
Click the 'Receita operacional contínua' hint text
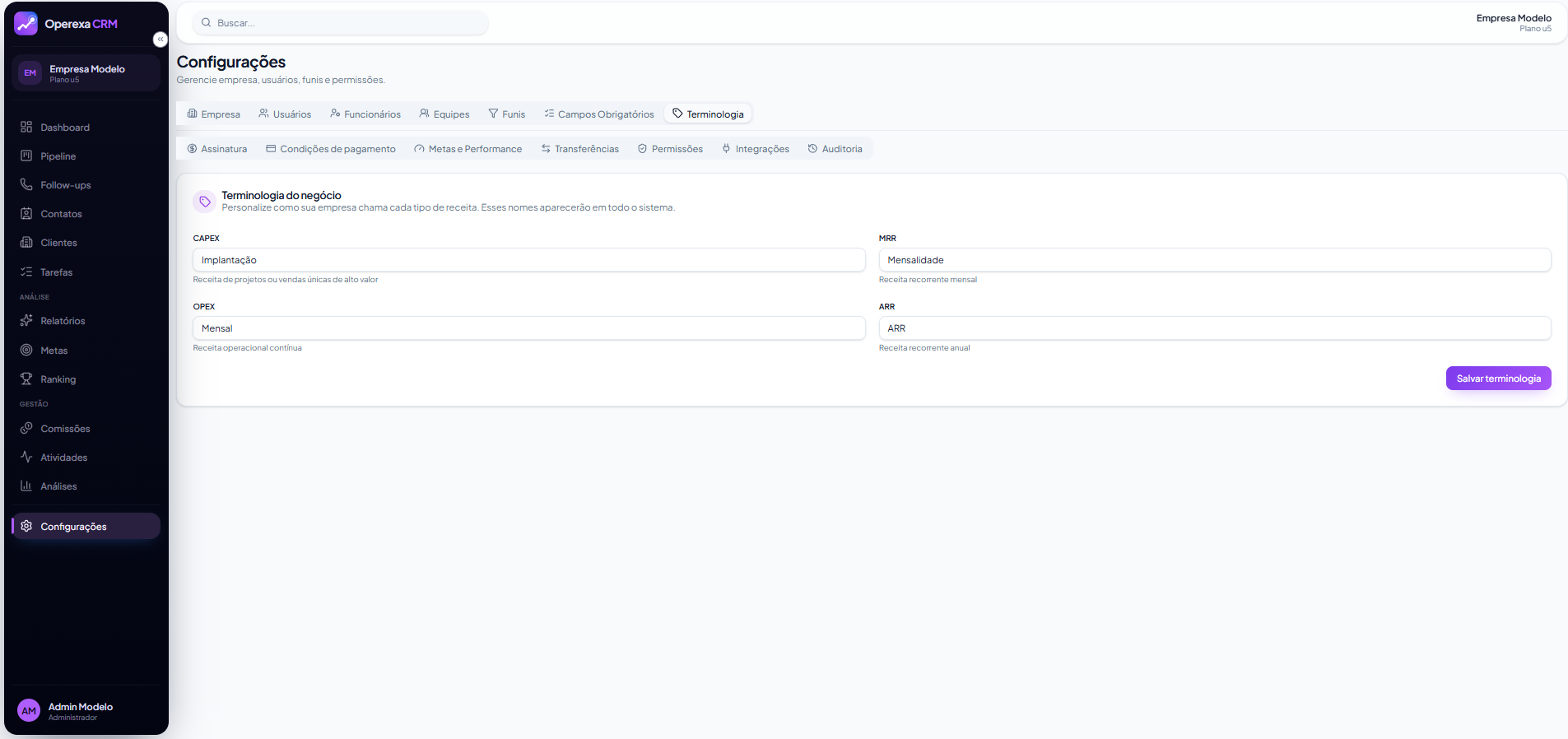[248, 348]
